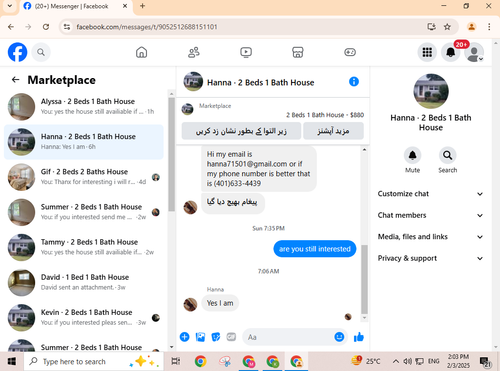The image size is (500, 371).
Task: Click the 'are you still interested' message bubble
Action: coord(315,249)
